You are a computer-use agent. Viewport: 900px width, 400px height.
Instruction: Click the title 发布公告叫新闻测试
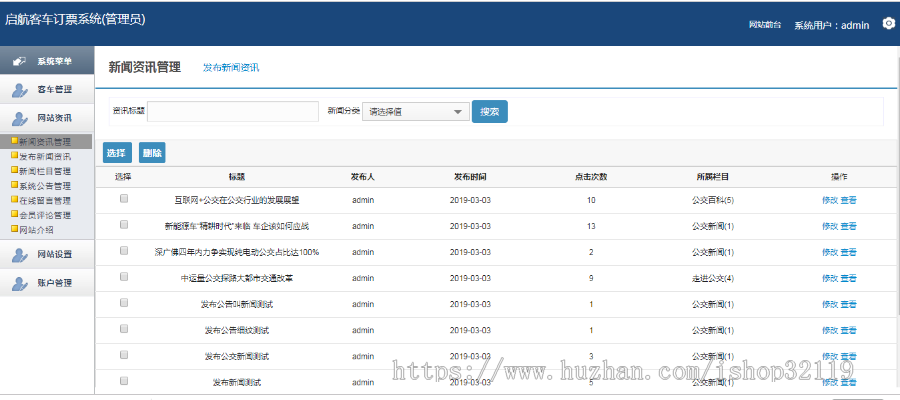[237, 304]
